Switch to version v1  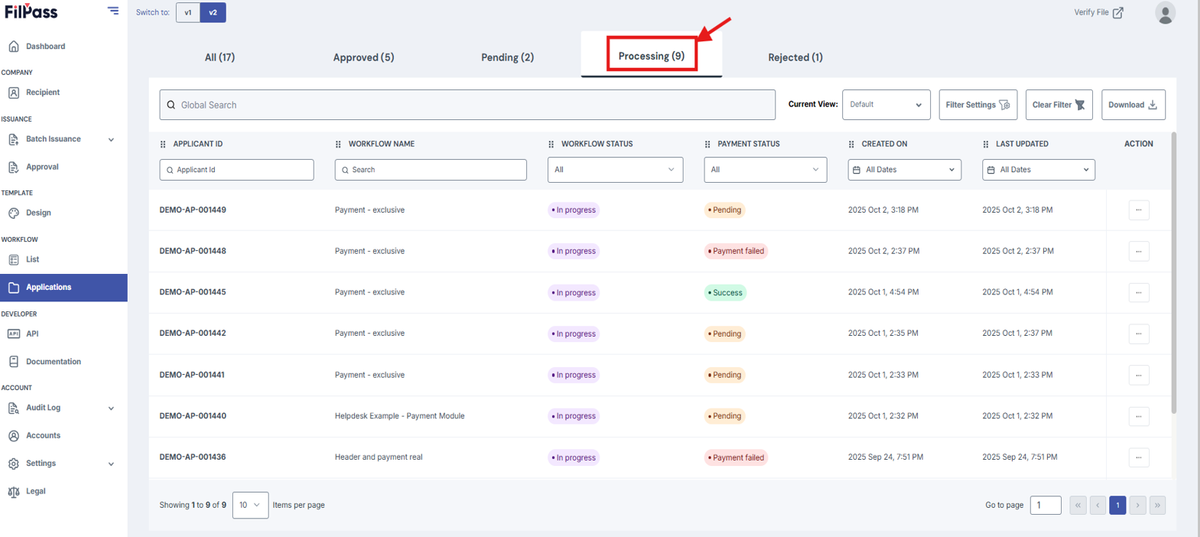coord(188,12)
